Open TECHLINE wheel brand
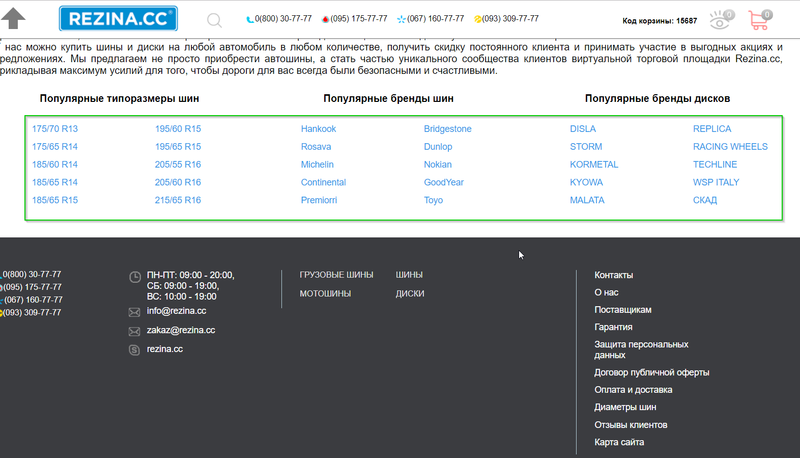Viewport: 800px width, 458px height. pyautogui.click(x=715, y=165)
